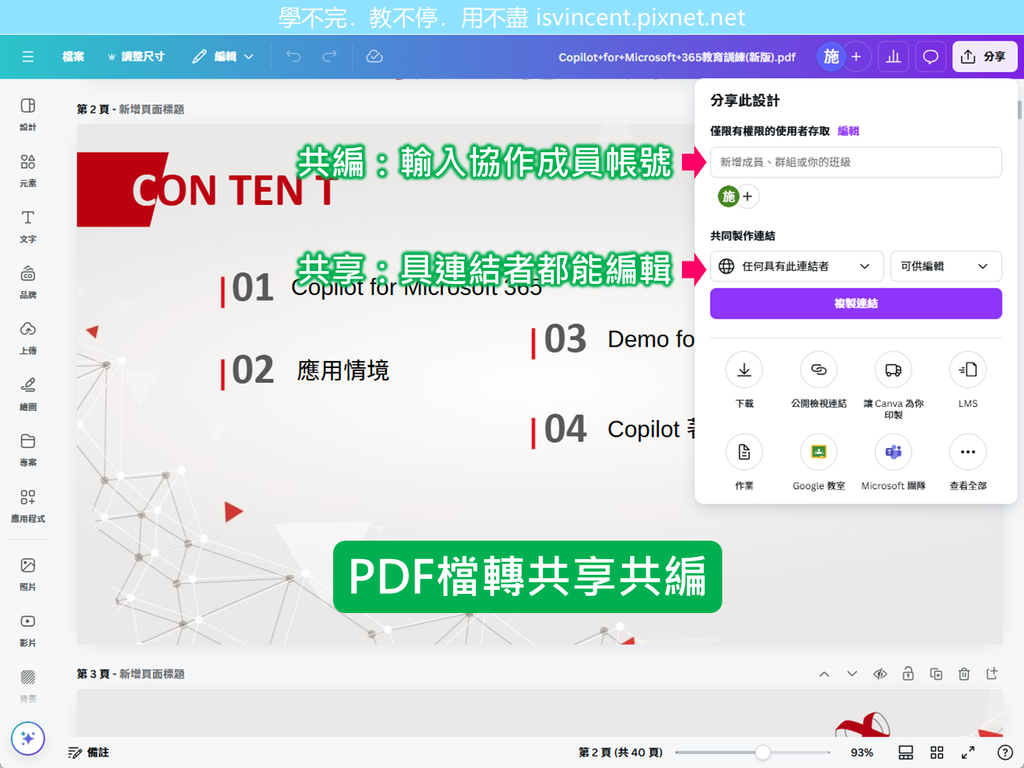Screen dimensions: 1024x768
Task: Click page 3 title 新增頁面標題
Action: click(x=152, y=673)
